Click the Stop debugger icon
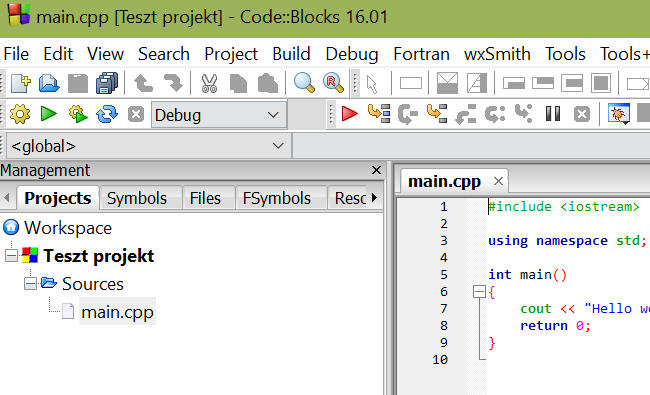This screenshot has width=650, height=395. point(582,114)
